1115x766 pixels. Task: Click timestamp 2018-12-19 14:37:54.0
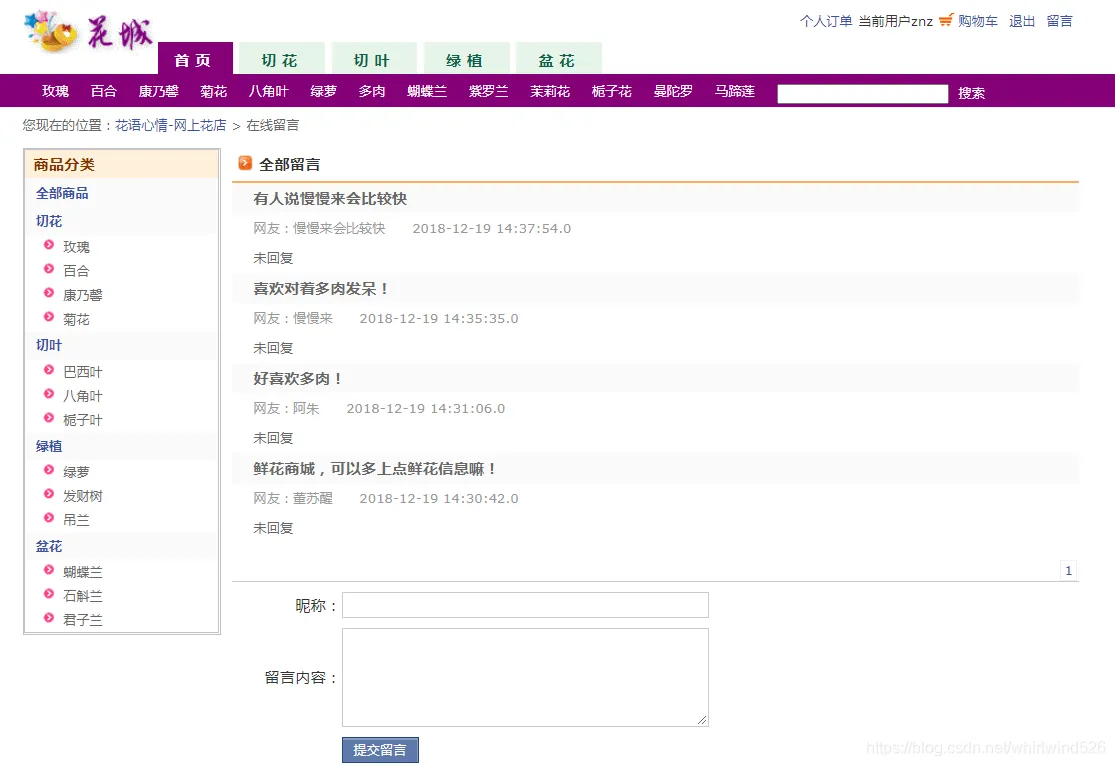pyautogui.click(x=491, y=228)
